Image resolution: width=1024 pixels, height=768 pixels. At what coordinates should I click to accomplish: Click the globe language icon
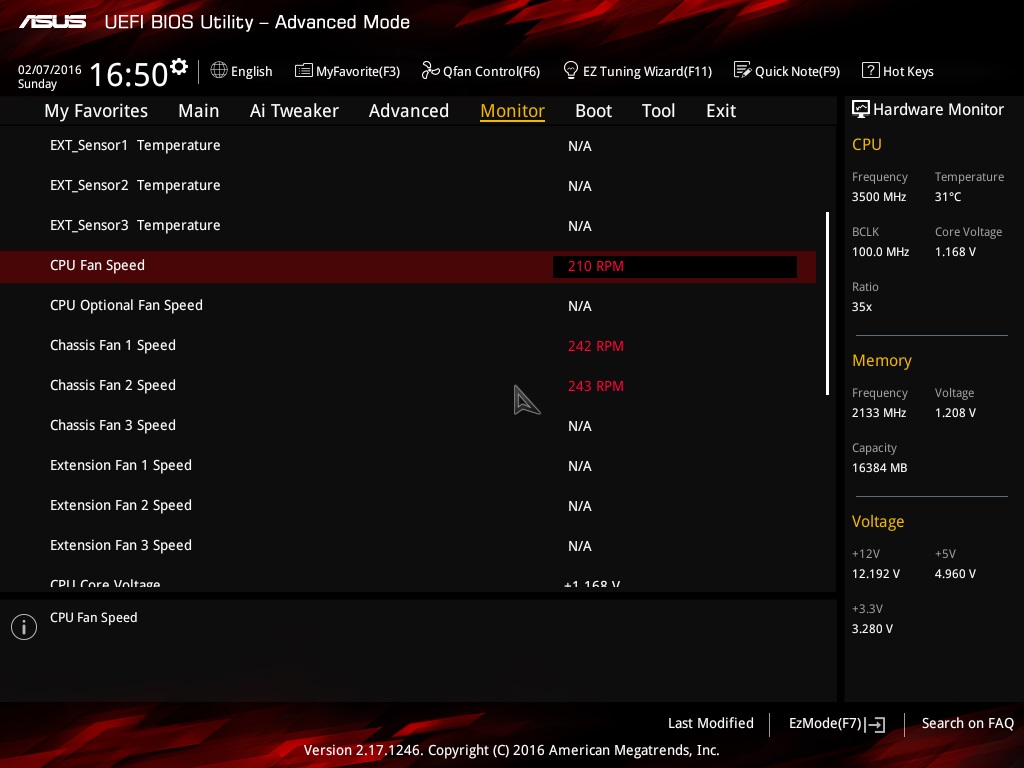[219, 70]
